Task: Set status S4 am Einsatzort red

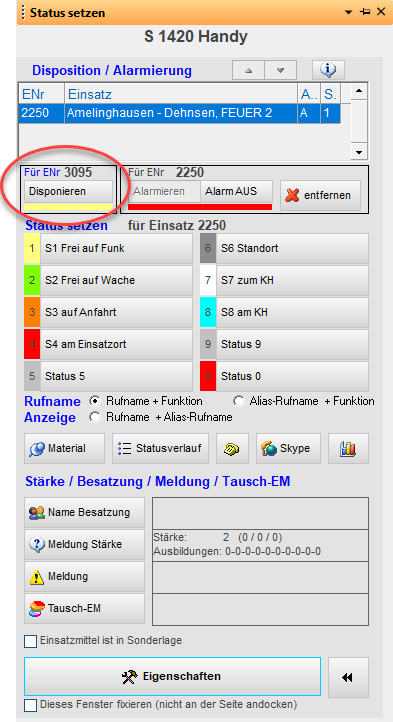Action: point(108,344)
